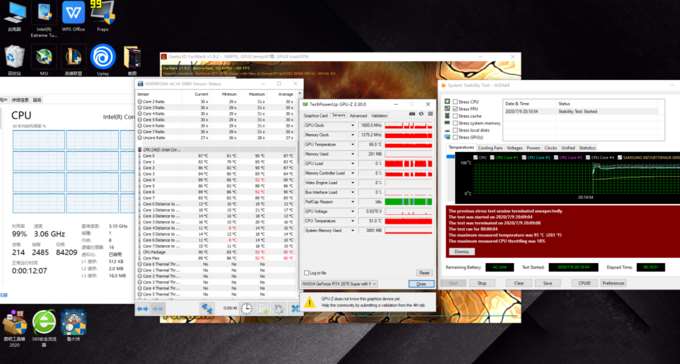Select Stability Test Started log row
The height and width of the screenshot is (364, 680).
581,111
